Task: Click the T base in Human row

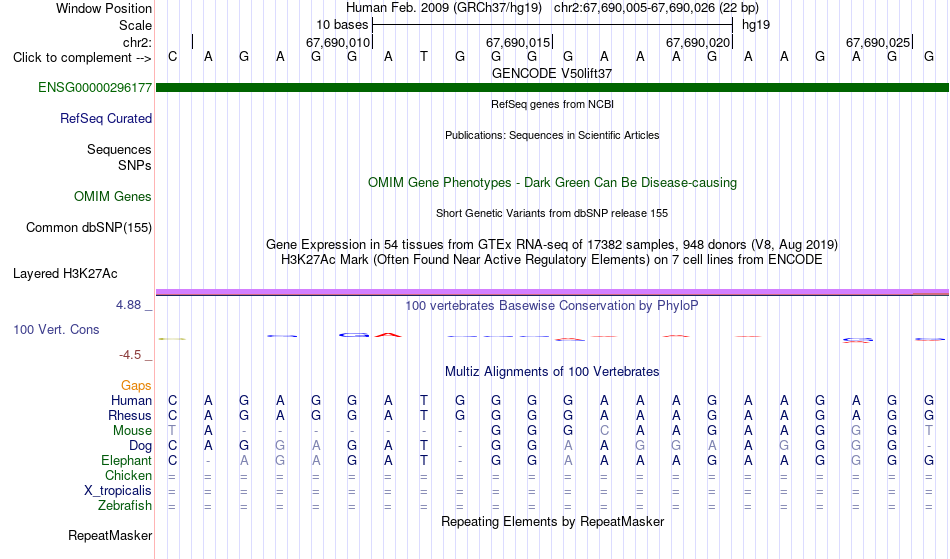Action: point(424,401)
